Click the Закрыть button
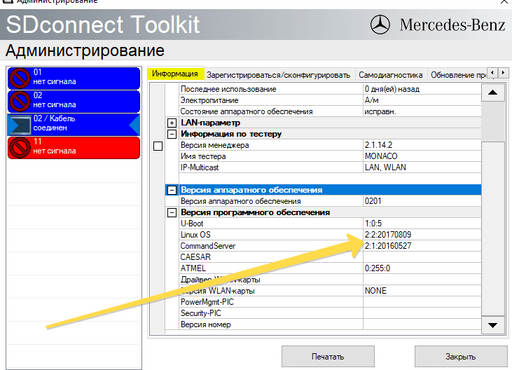The image size is (512, 370). coord(460,356)
